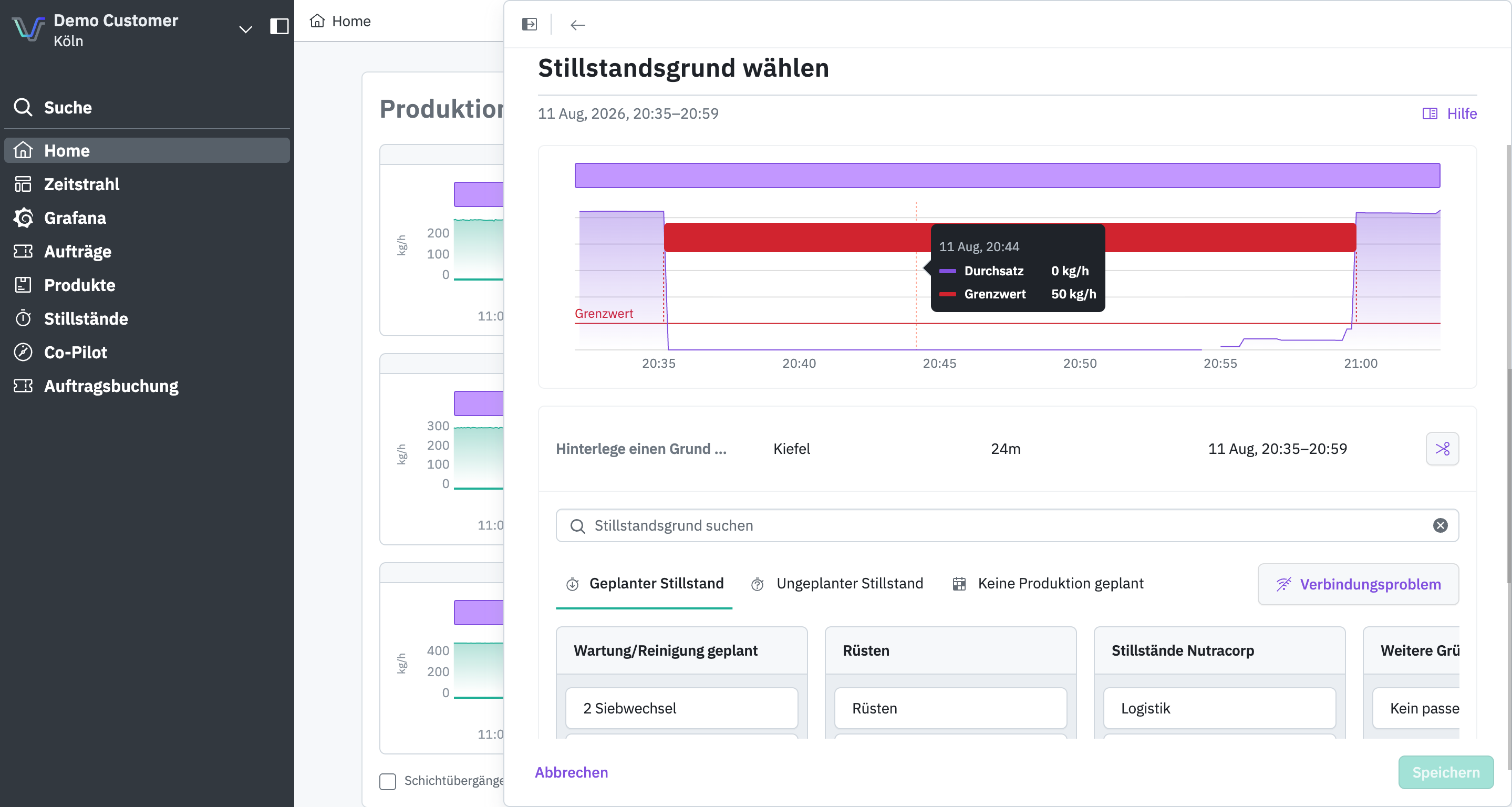Choose the Logistik reason
The height and width of the screenshot is (807, 1512).
pos(1219,708)
